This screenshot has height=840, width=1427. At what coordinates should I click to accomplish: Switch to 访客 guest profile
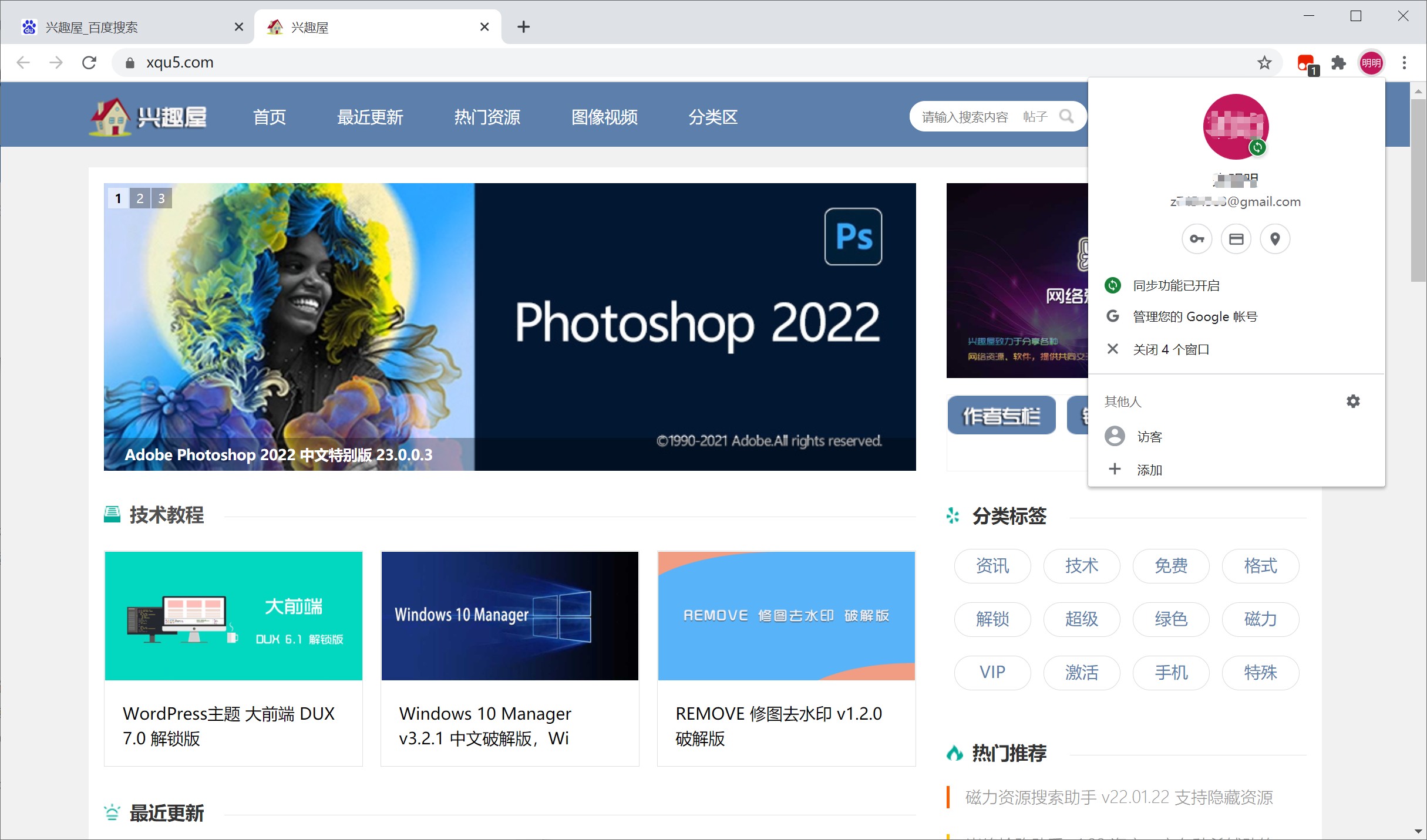(x=1236, y=436)
